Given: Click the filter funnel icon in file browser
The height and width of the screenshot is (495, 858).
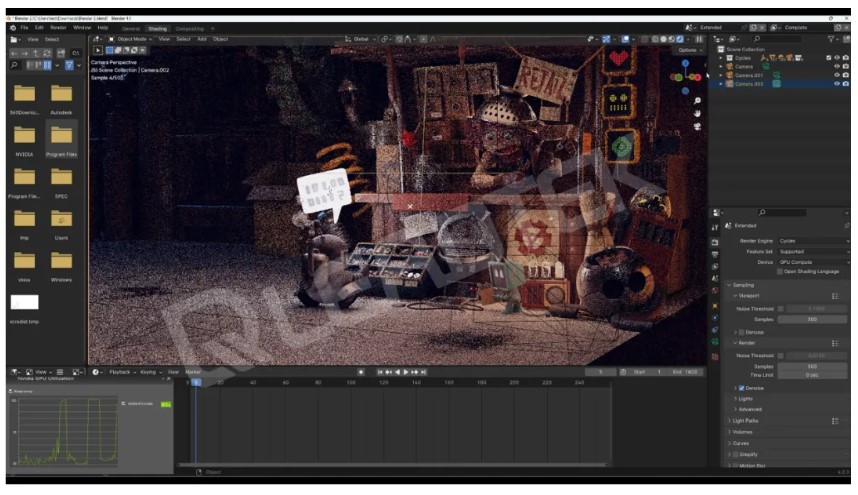Looking at the screenshot, I should pyautogui.click(x=71, y=65).
